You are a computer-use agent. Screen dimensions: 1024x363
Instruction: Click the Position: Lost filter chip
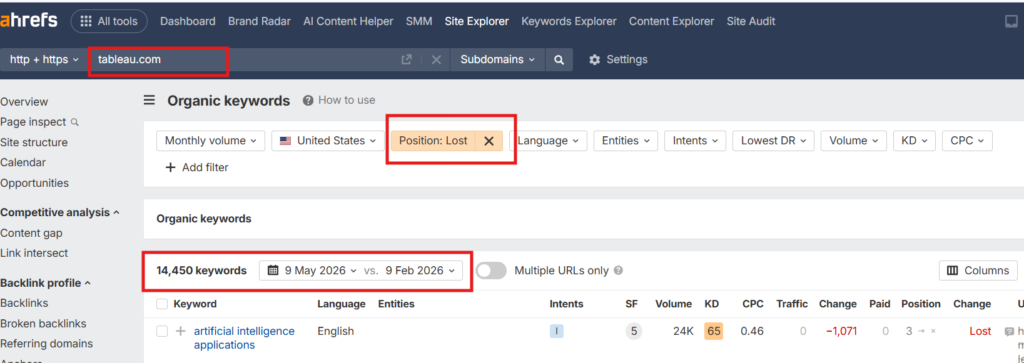click(x=433, y=140)
